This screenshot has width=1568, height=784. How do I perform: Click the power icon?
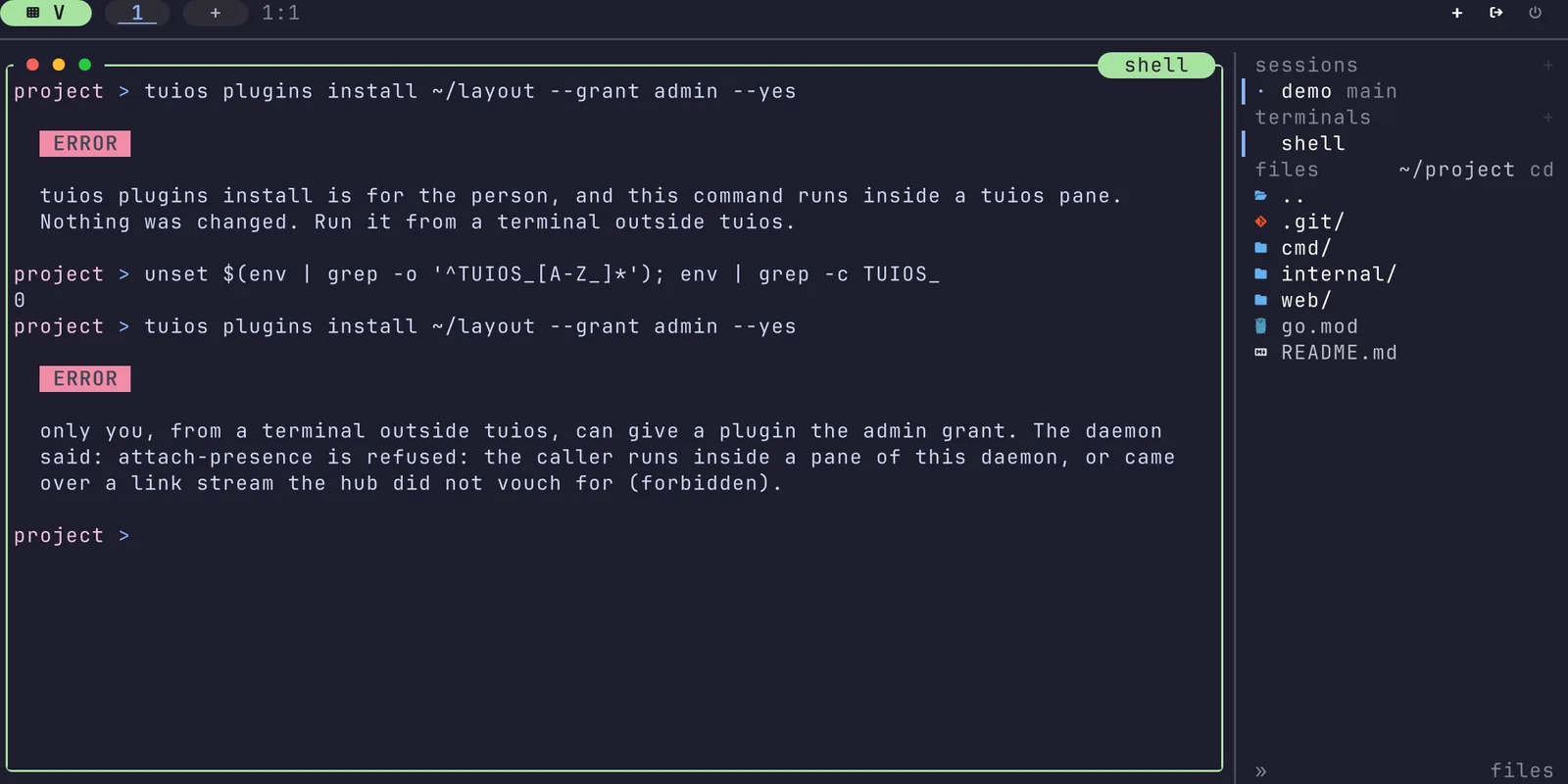1536,13
